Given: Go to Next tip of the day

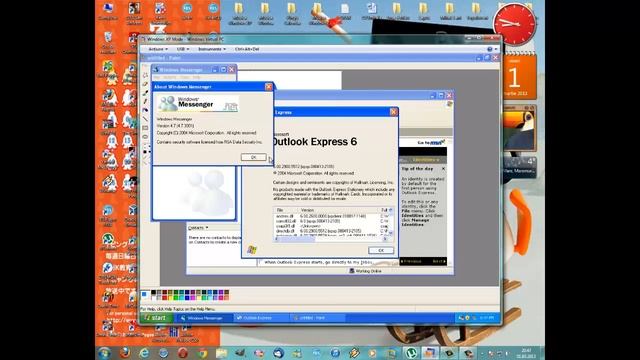Looking at the screenshot, I should (x=439, y=261).
